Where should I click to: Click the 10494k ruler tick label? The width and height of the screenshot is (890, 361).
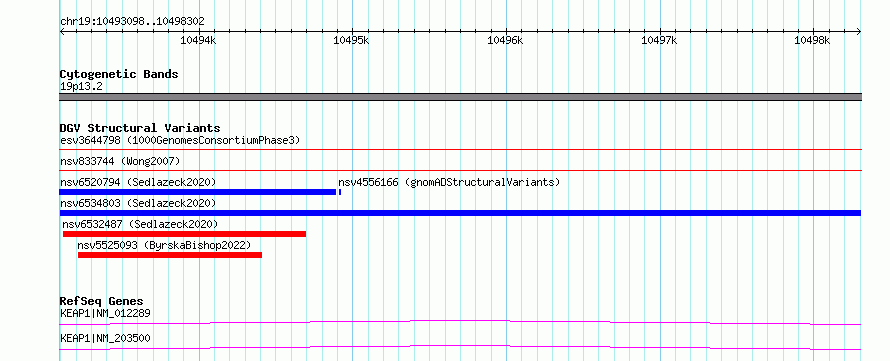(x=198, y=40)
